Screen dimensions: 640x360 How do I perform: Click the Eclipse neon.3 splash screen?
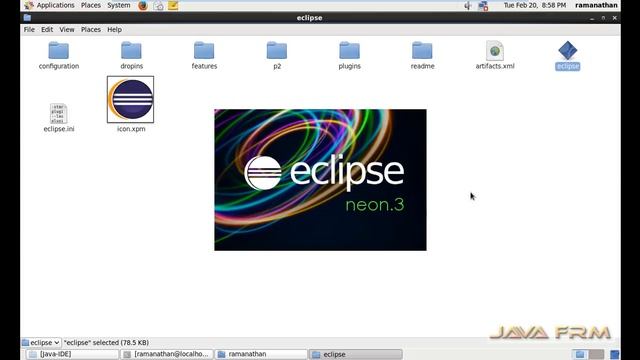tap(320, 180)
